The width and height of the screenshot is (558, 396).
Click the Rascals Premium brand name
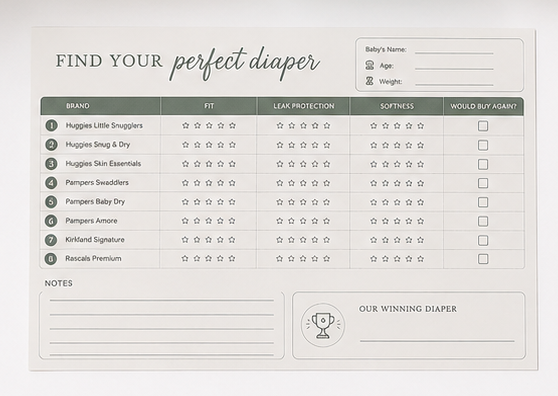tap(93, 259)
